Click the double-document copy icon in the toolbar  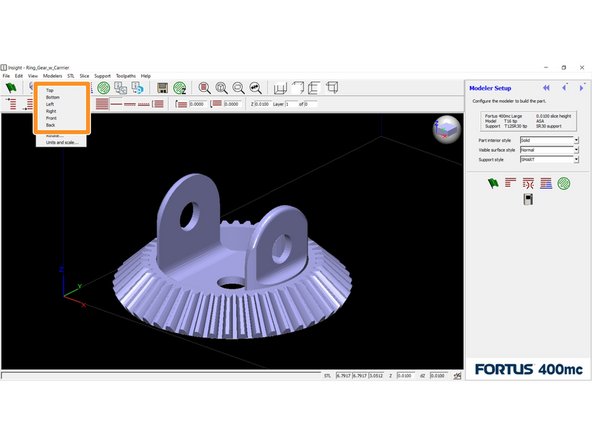click(120, 88)
